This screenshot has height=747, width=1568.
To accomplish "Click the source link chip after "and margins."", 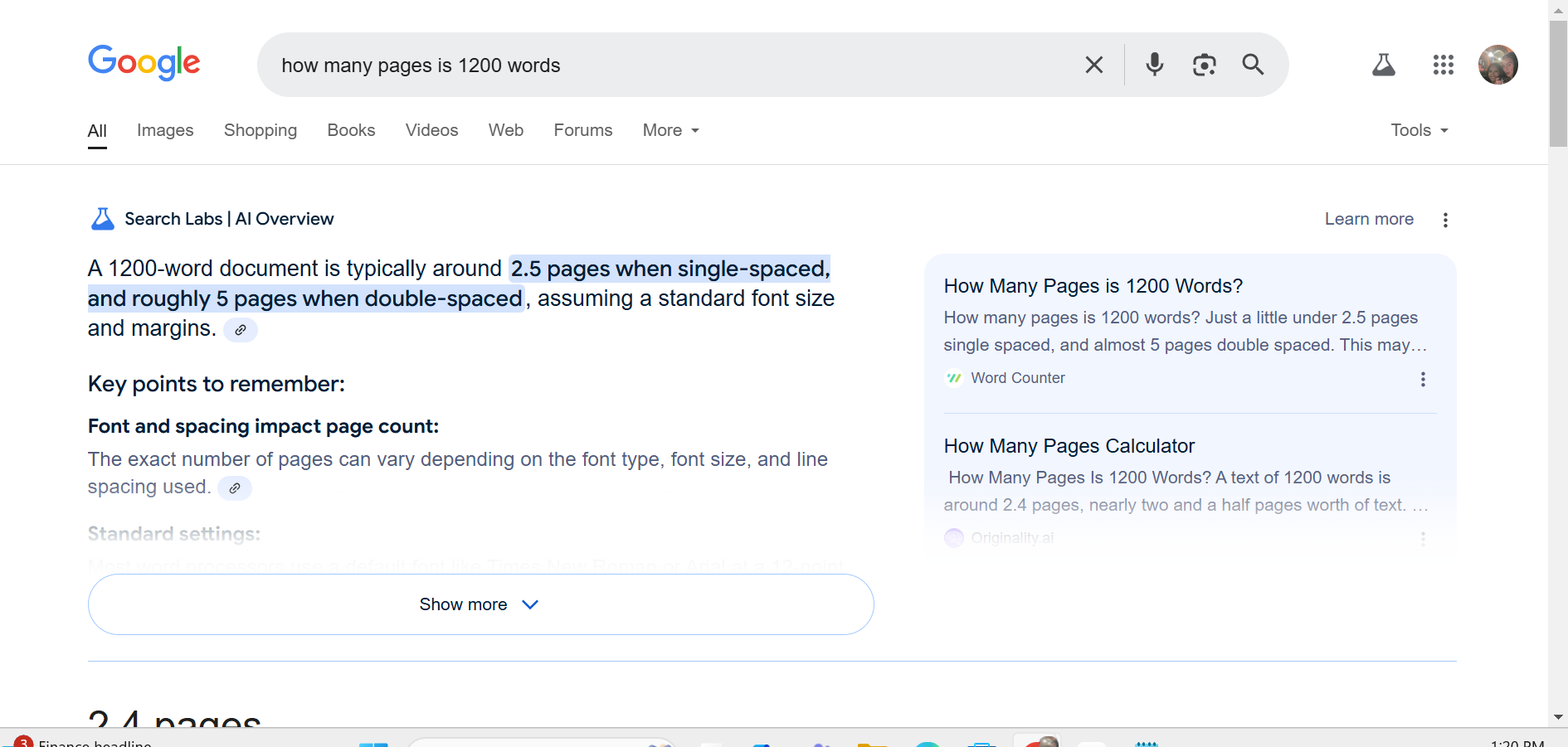I will pos(241,330).
